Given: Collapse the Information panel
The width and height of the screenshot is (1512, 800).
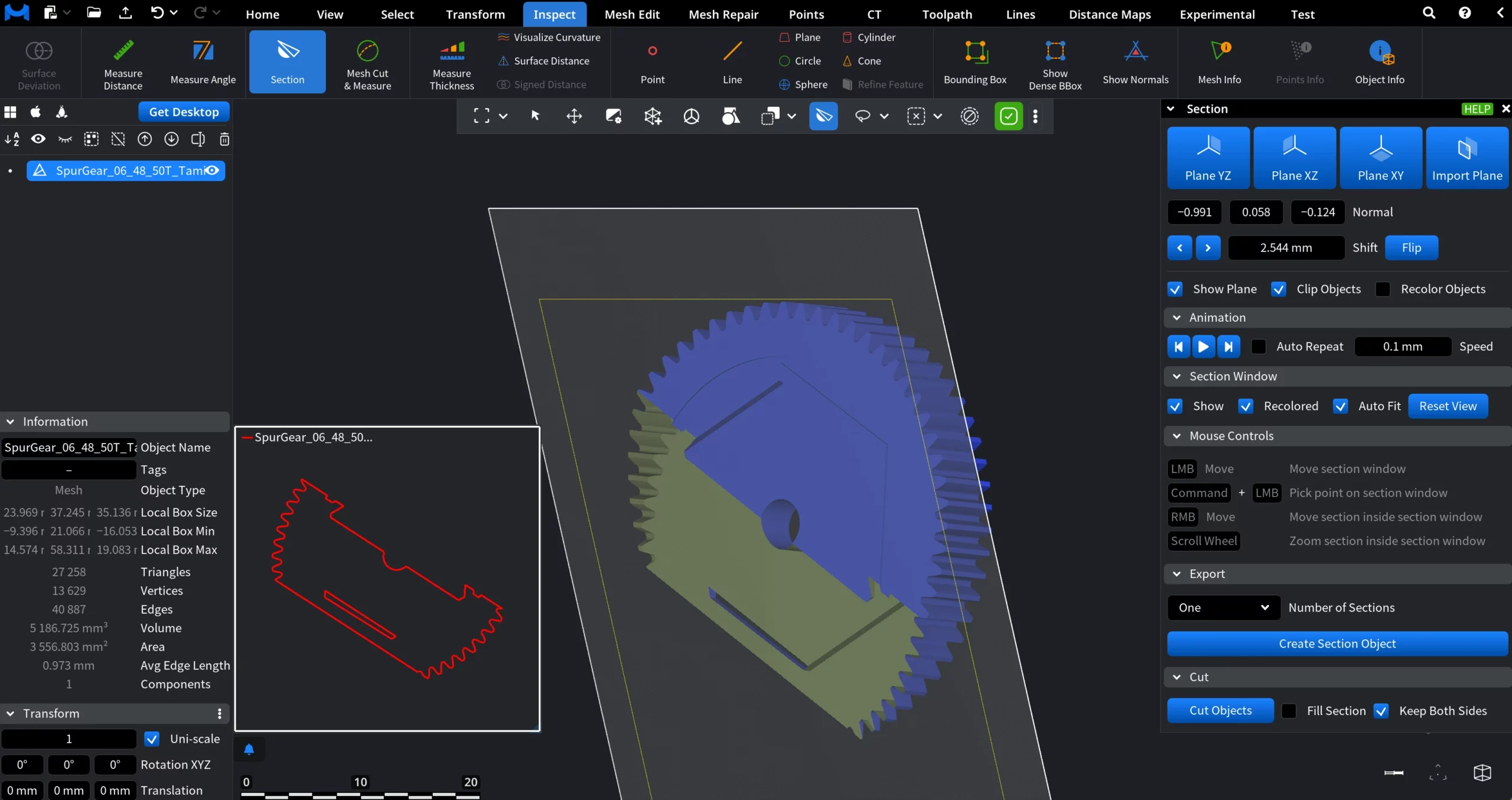Looking at the screenshot, I should tap(10, 421).
